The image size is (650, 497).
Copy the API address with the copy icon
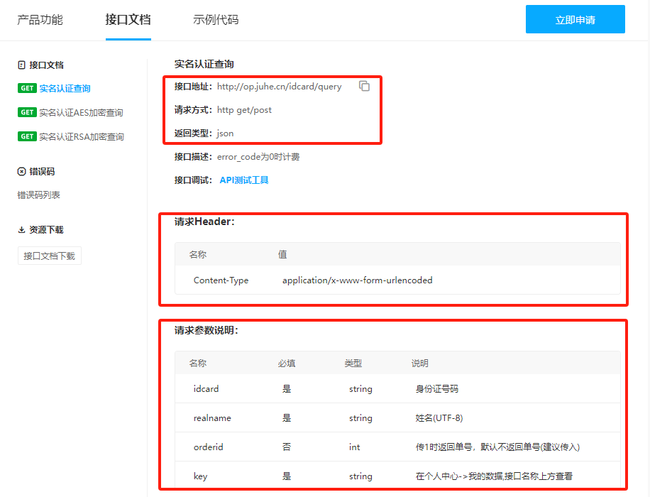click(x=365, y=86)
